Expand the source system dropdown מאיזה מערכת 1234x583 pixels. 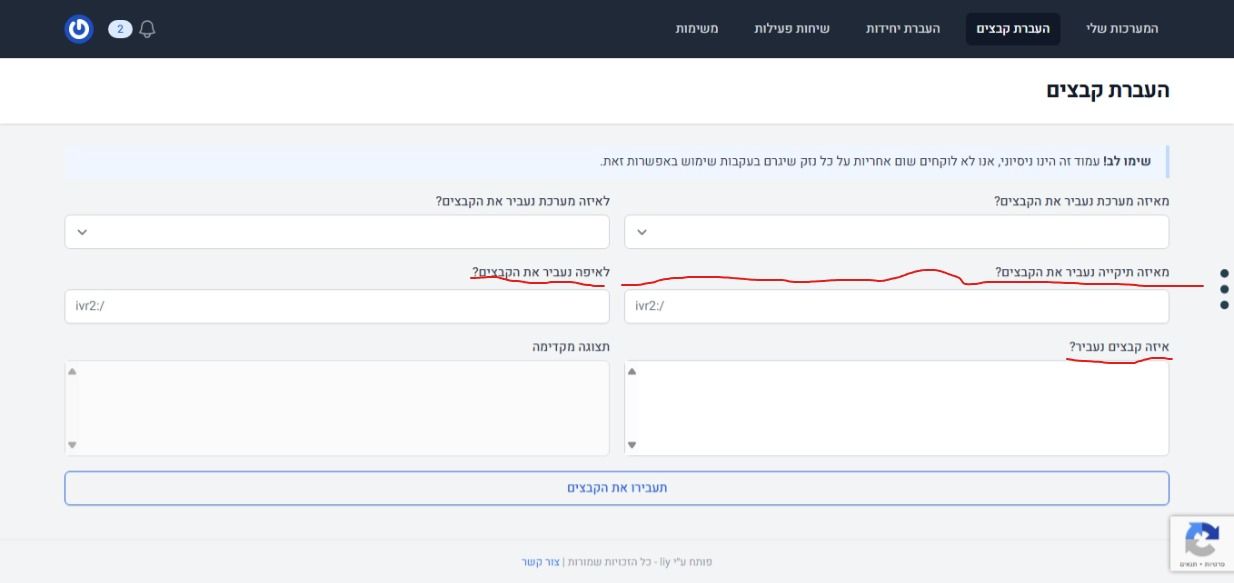click(896, 232)
